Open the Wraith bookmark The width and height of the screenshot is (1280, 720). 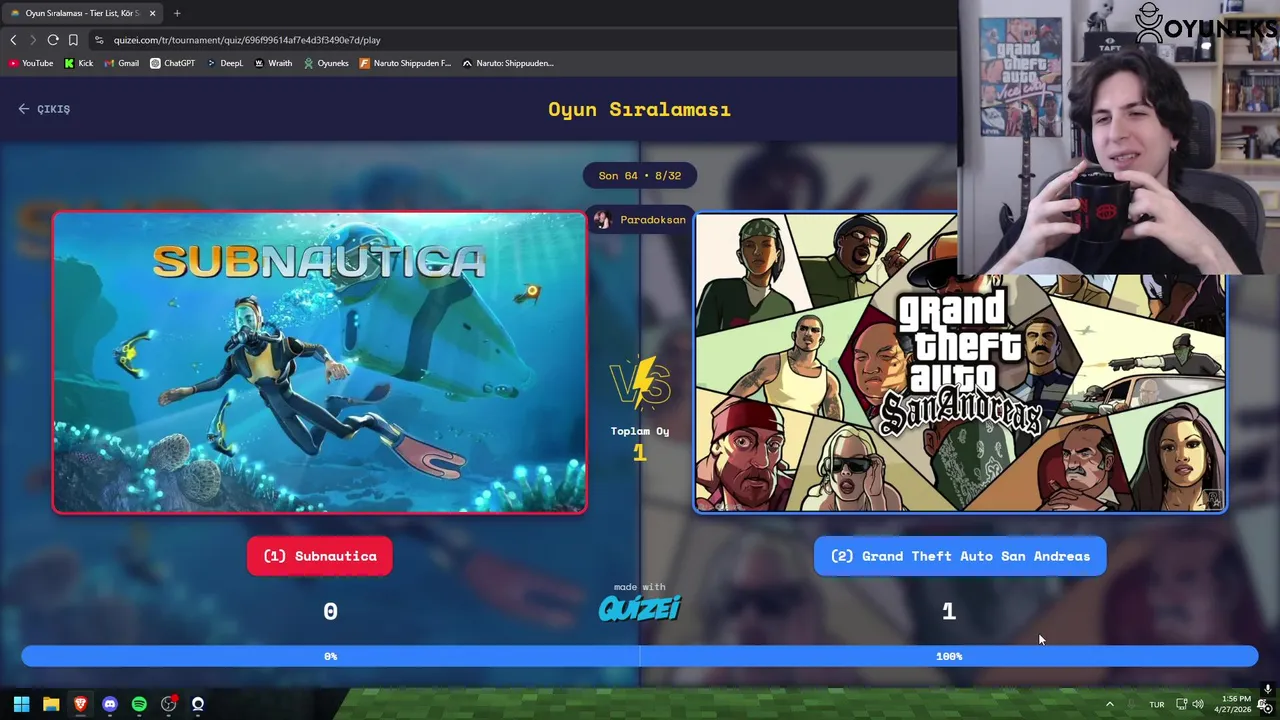point(273,63)
